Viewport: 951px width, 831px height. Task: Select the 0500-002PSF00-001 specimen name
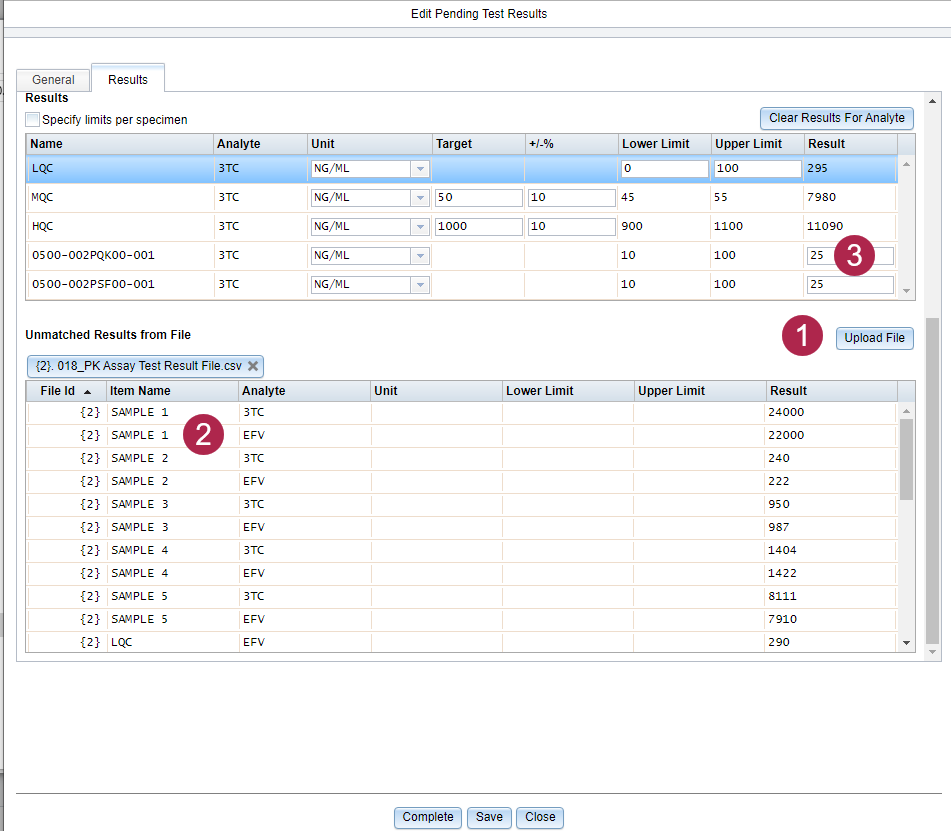93,284
